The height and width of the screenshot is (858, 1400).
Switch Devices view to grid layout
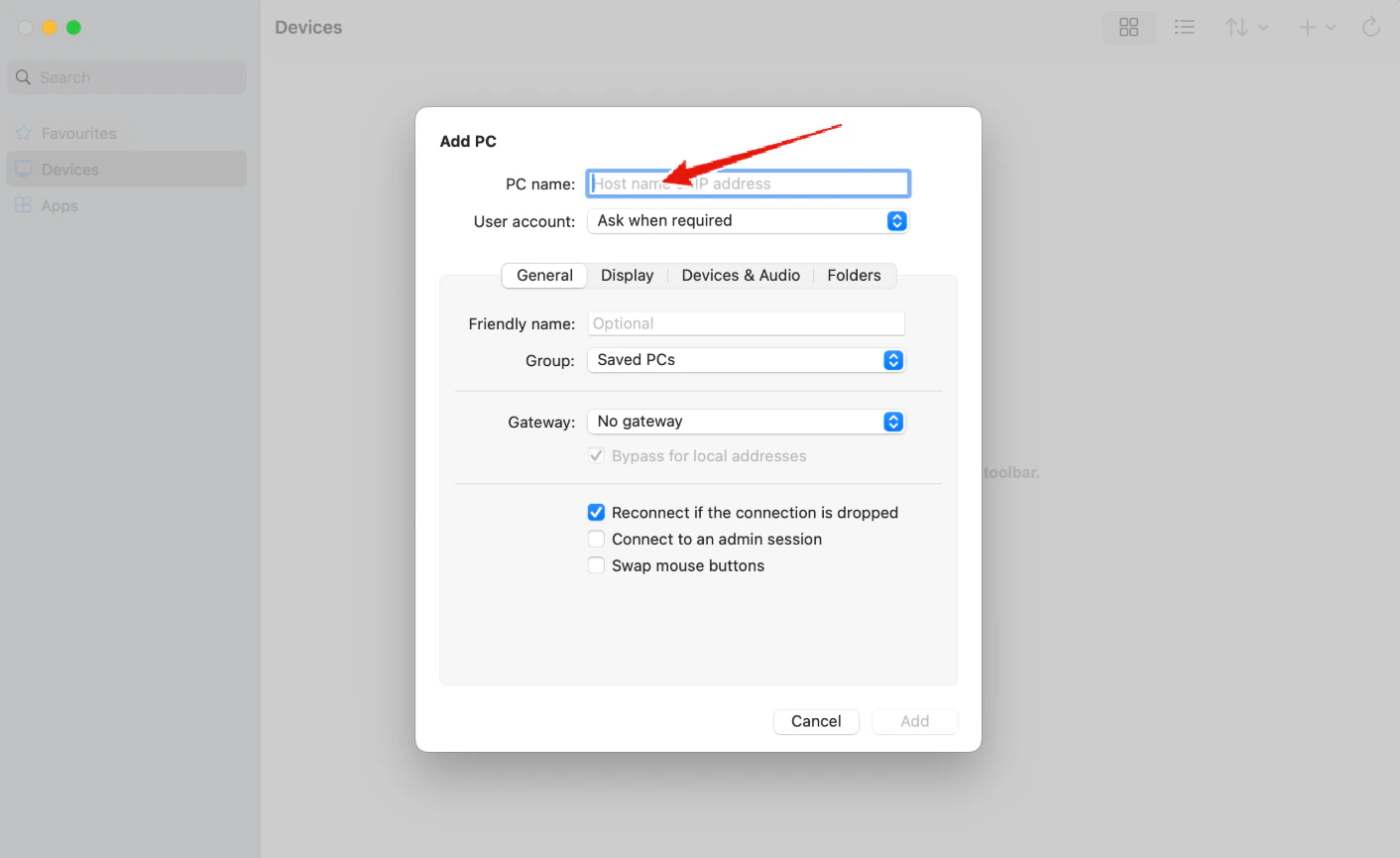click(1128, 27)
